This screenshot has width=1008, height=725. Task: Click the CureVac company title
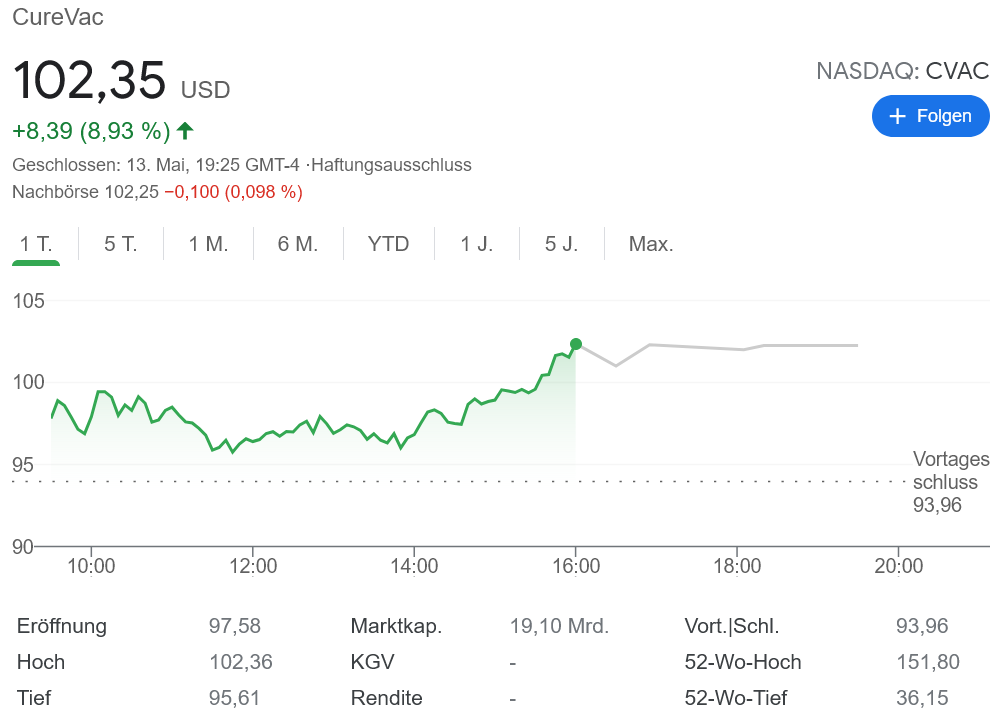(x=58, y=17)
